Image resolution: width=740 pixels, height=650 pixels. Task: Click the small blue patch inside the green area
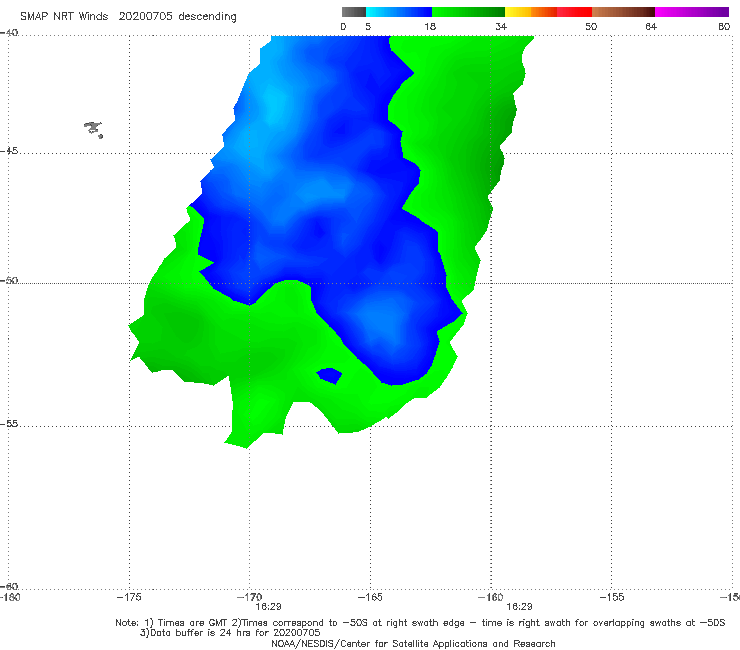(329, 376)
